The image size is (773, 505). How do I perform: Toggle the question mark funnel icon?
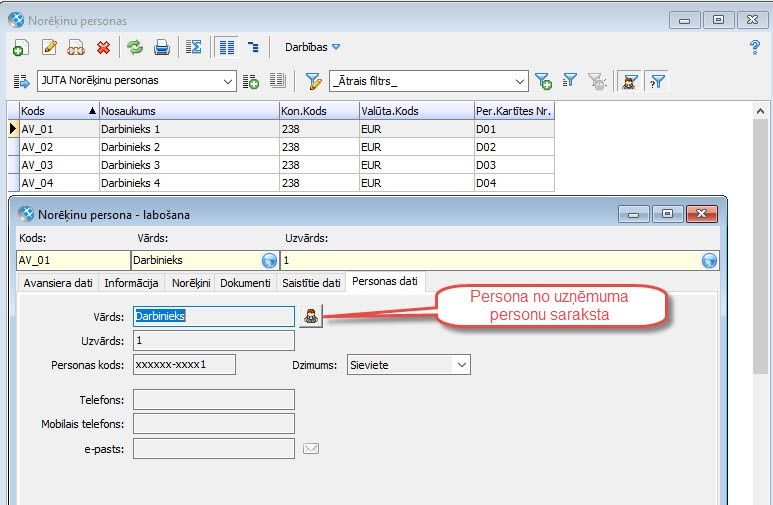[657, 81]
